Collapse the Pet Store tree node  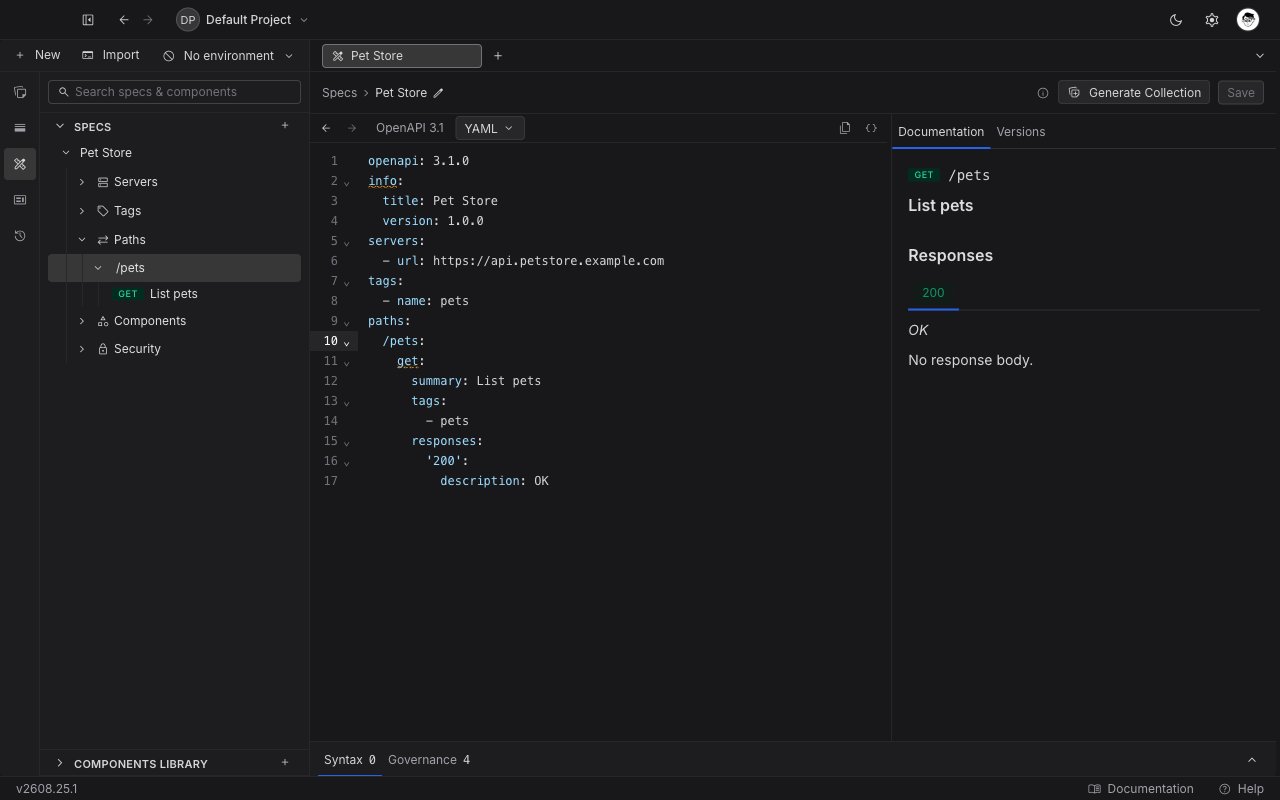point(66,153)
